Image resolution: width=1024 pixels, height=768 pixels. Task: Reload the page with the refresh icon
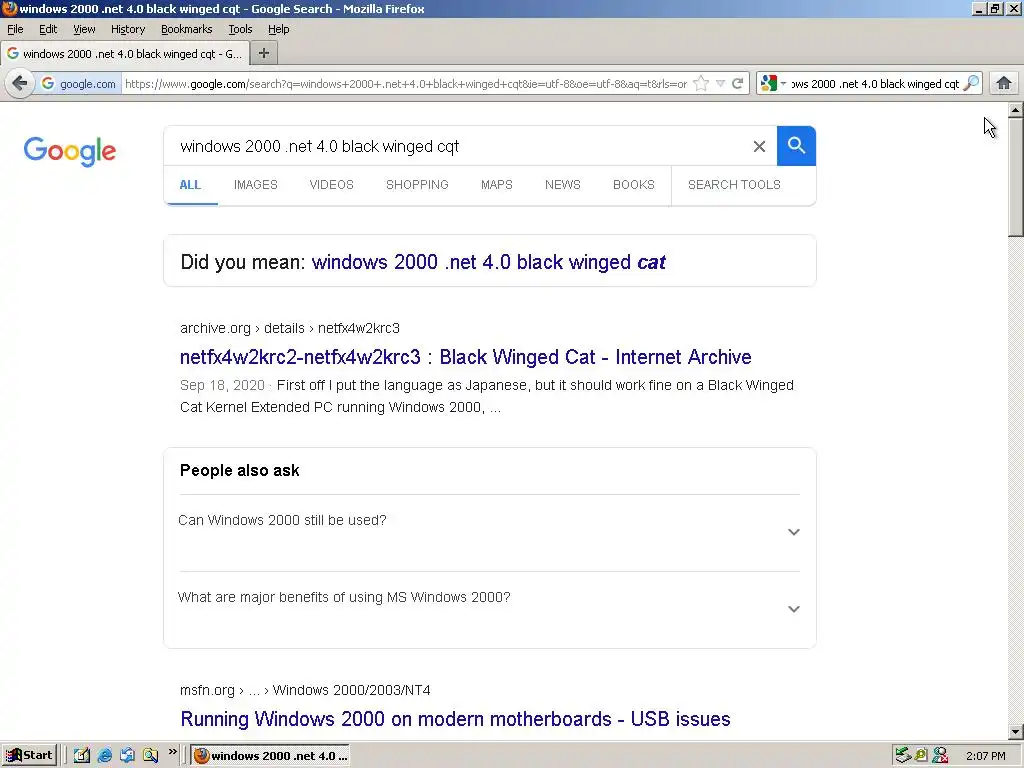pos(738,84)
